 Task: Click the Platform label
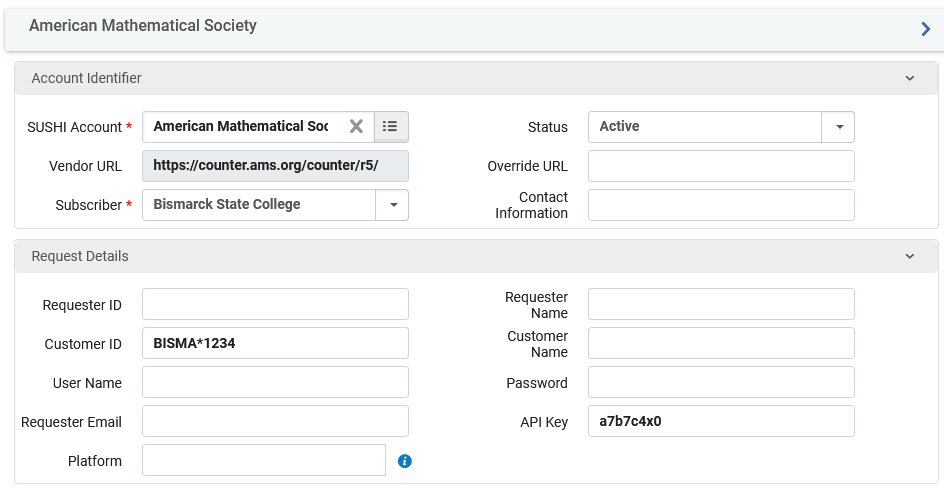click(95, 462)
